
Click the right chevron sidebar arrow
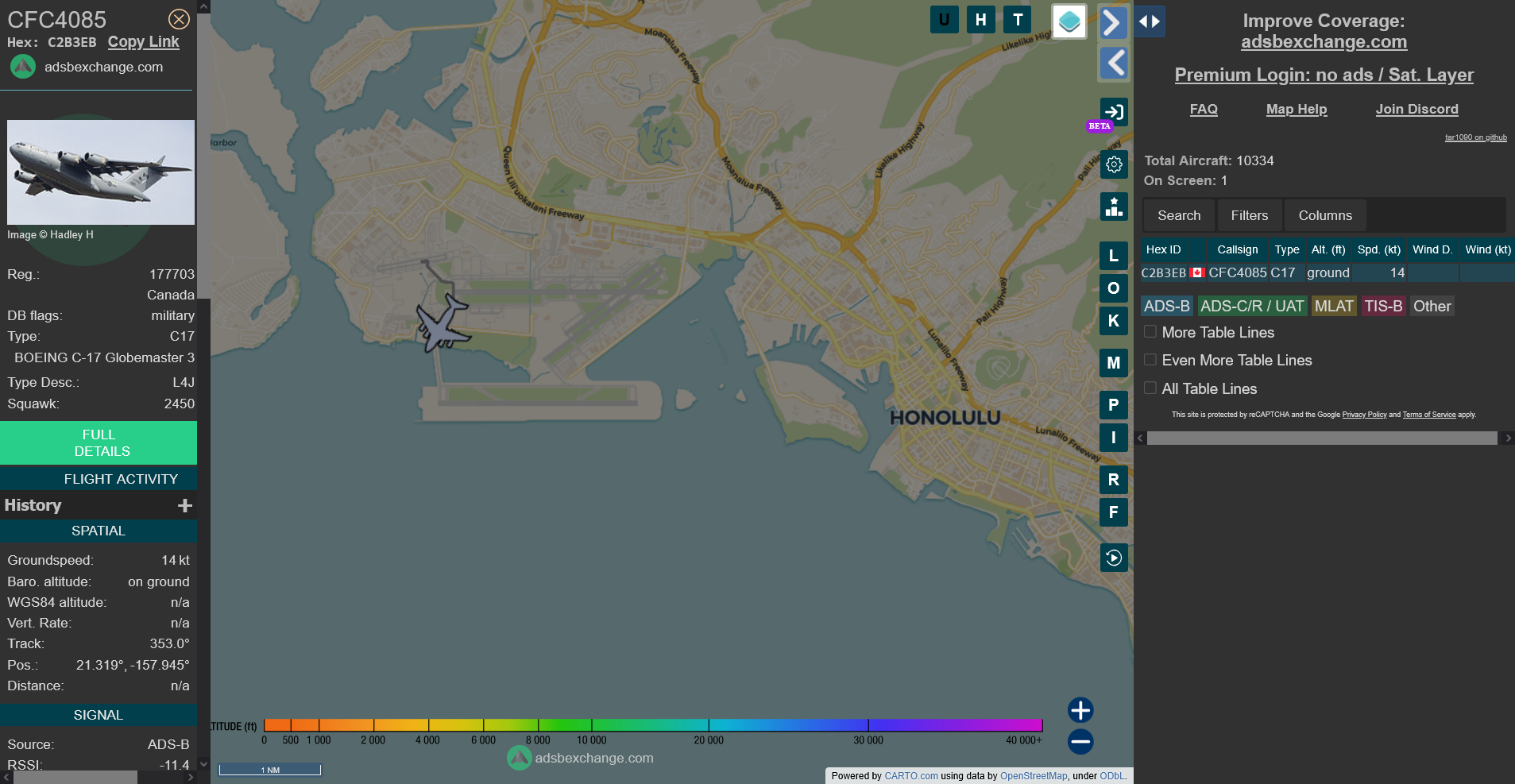point(1114,22)
